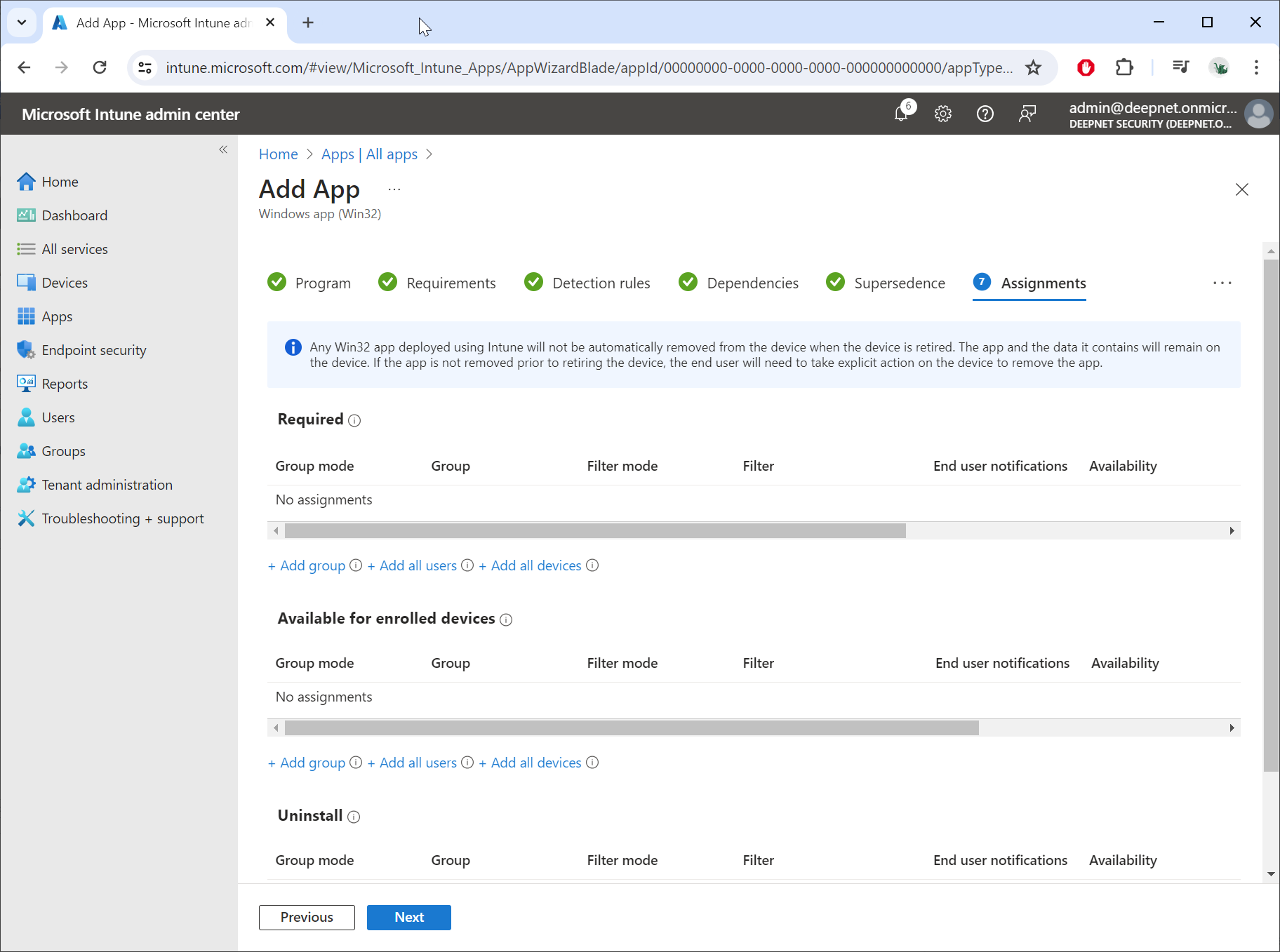Click the Next button
This screenshot has height=952, width=1280.
click(x=408, y=917)
